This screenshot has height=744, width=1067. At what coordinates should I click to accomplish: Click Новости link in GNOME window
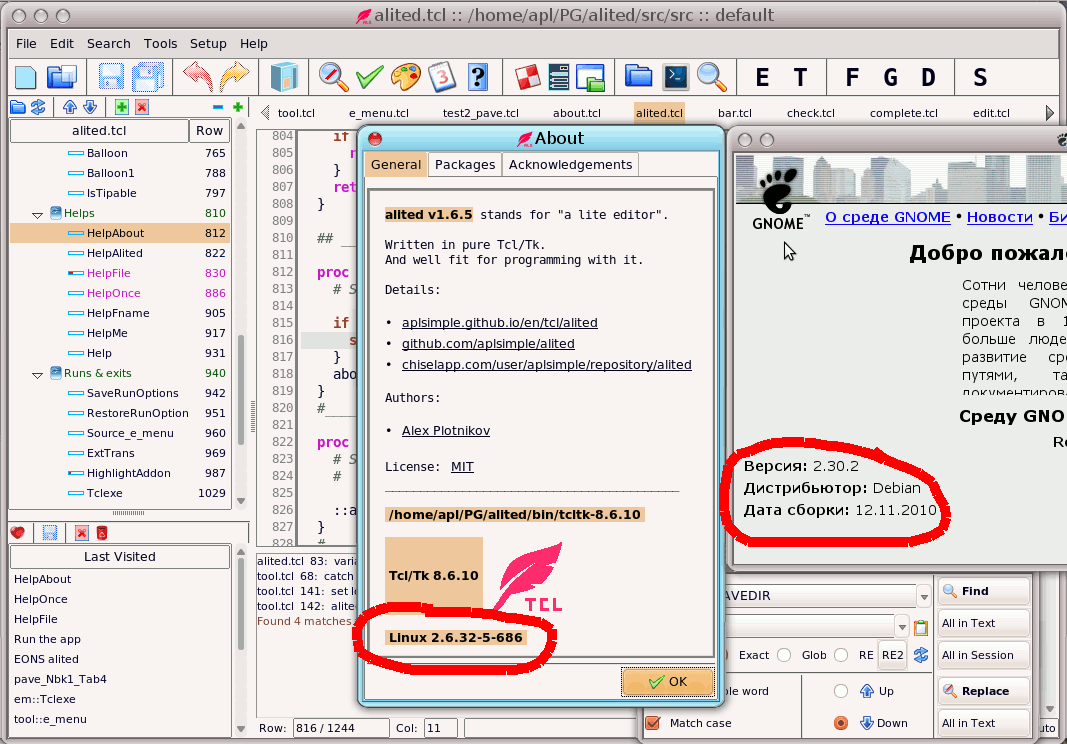tap(1000, 217)
